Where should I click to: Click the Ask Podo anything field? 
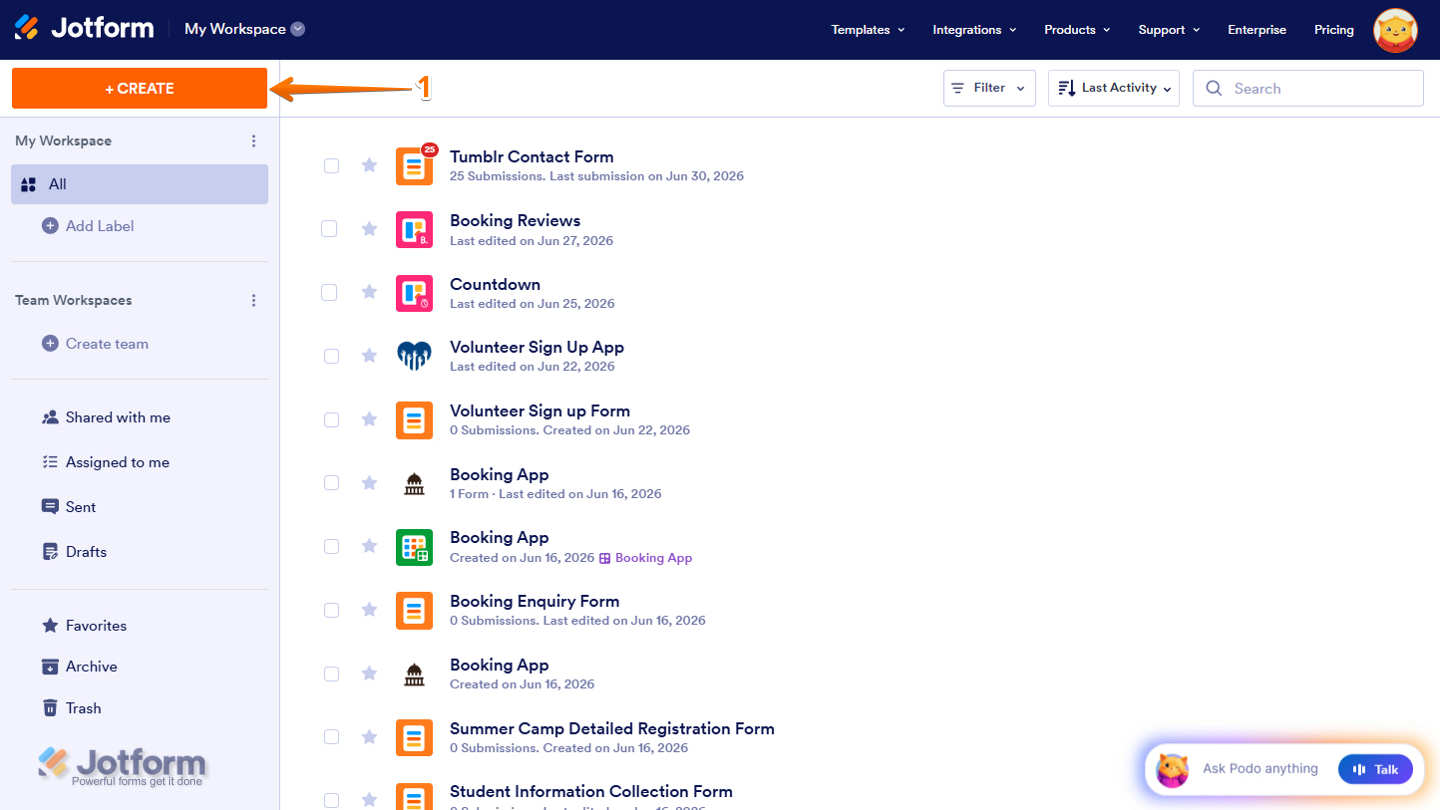click(1260, 769)
